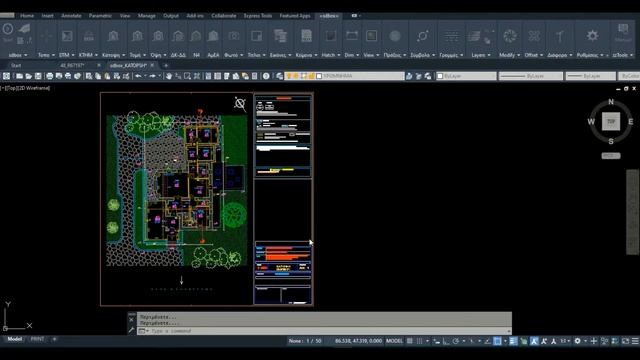
Task: Toggle snap mode in status bar
Action: pos(420,341)
